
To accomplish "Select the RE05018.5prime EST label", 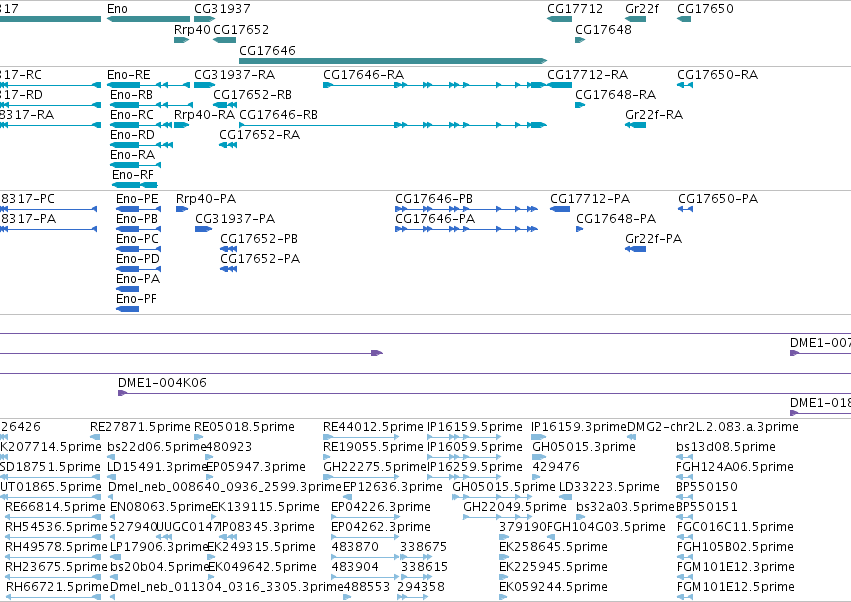I will coord(244,427).
